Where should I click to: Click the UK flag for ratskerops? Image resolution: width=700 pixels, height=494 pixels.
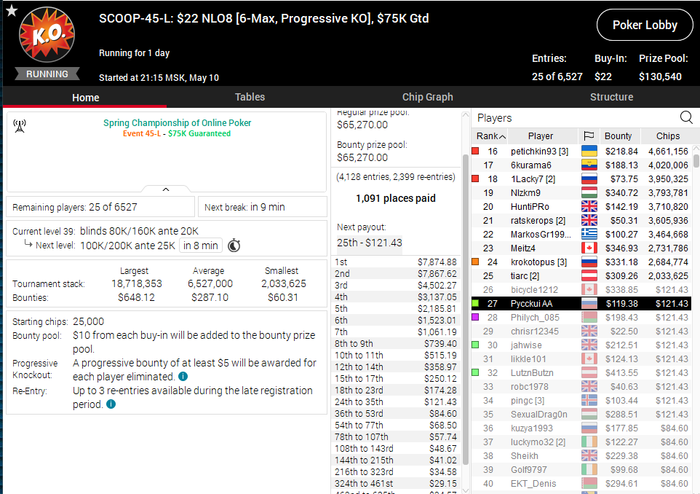click(589, 220)
